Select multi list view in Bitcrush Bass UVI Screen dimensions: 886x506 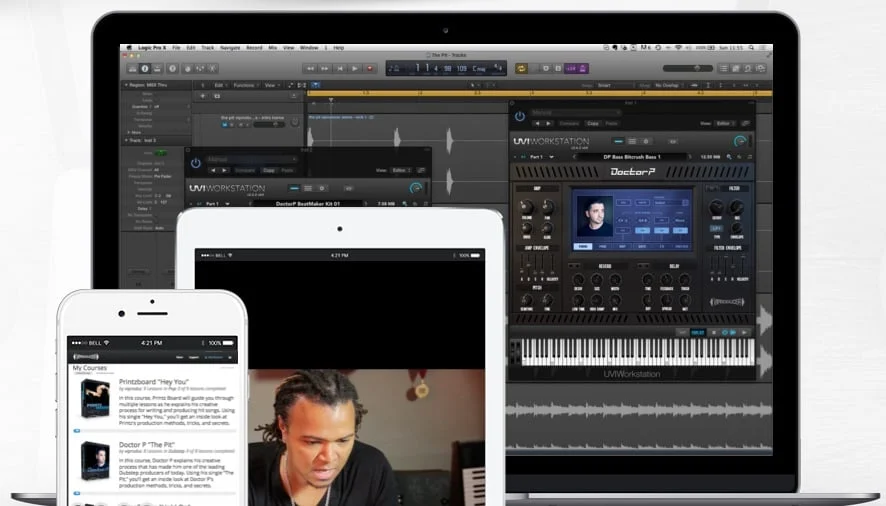(x=632, y=141)
